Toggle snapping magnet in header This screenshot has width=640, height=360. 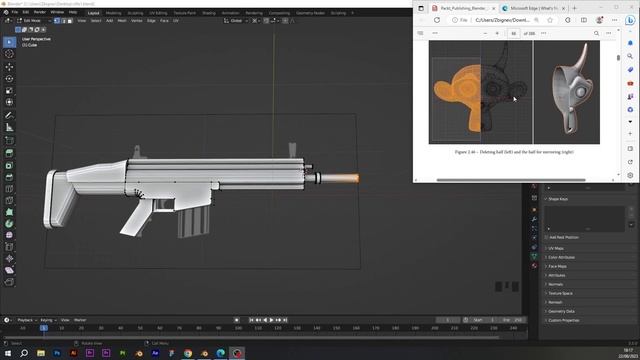pyautogui.click(x=266, y=20)
